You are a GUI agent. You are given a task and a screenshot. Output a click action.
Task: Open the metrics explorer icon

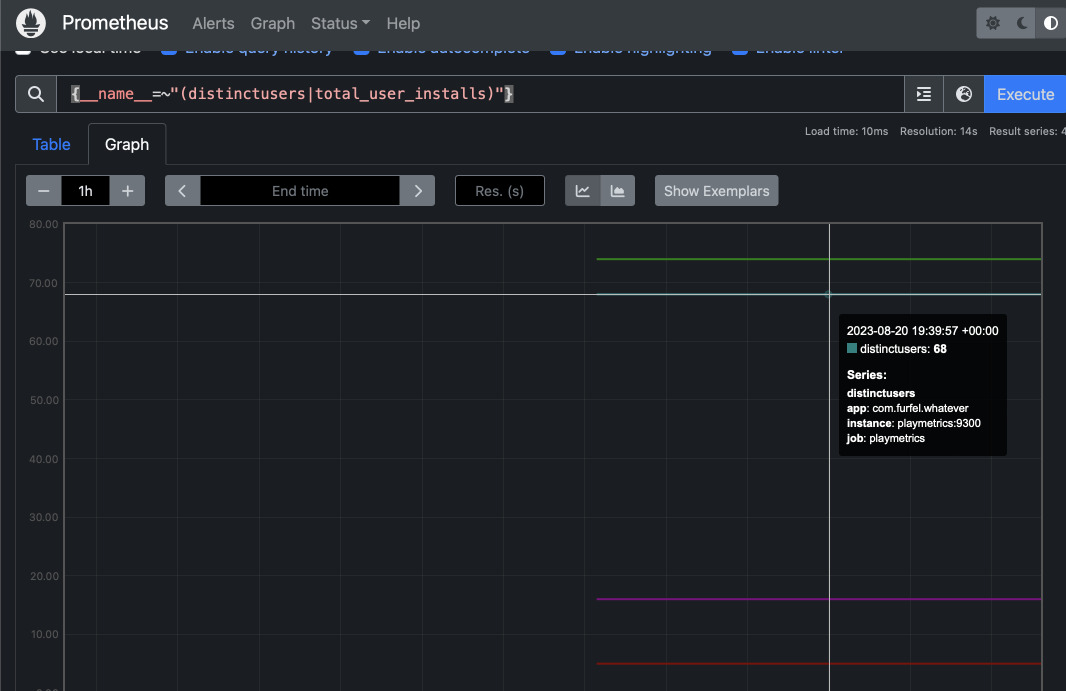coord(923,93)
